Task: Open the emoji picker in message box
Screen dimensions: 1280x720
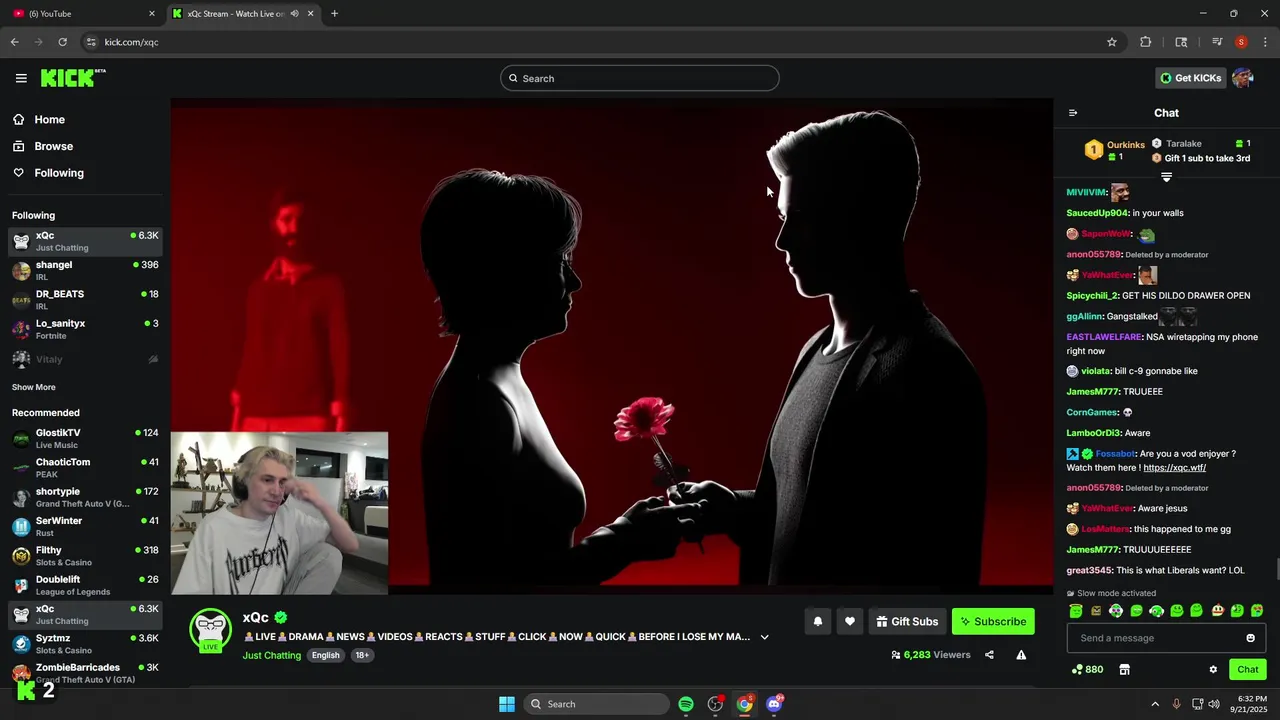Action: coord(1250,638)
